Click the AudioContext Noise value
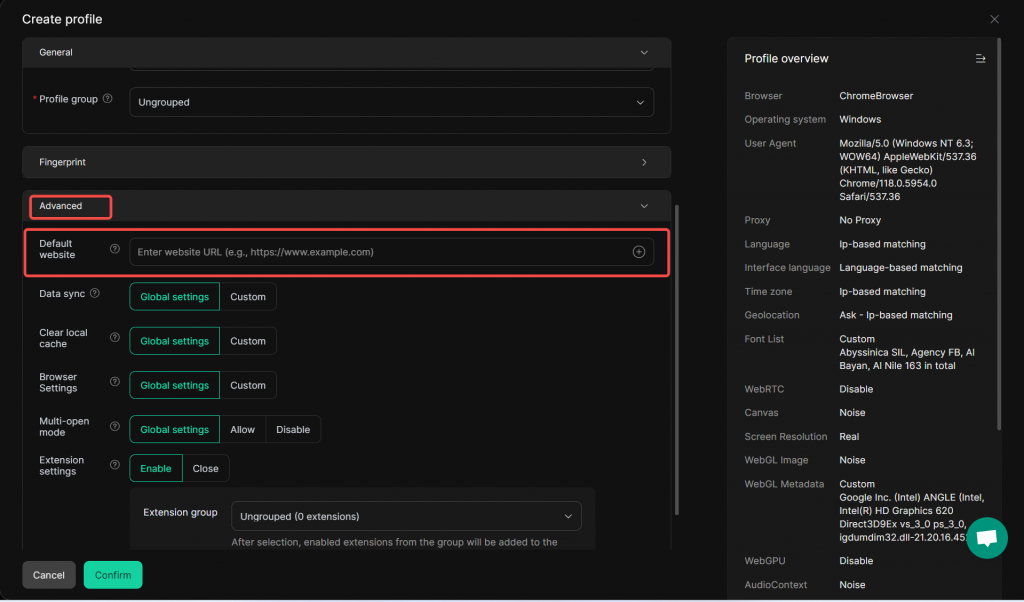This screenshot has width=1024, height=602. pos(852,585)
